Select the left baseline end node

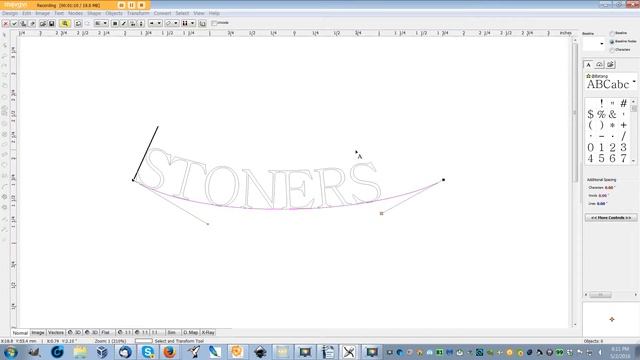[x=133, y=180]
